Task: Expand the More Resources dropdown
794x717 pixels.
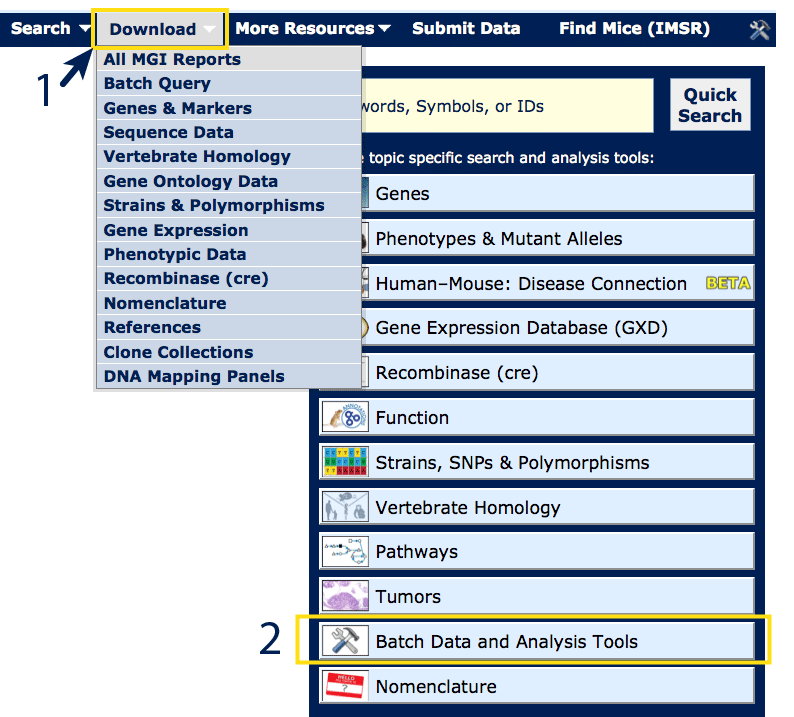Action: 313,29
